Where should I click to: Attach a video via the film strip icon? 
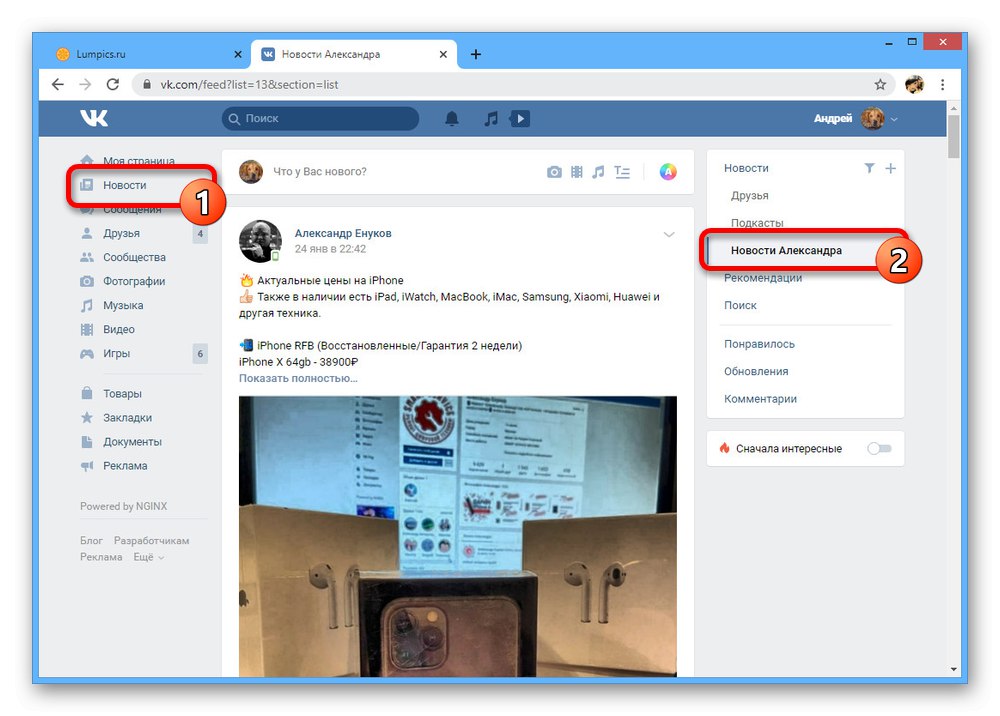pos(577,172)
